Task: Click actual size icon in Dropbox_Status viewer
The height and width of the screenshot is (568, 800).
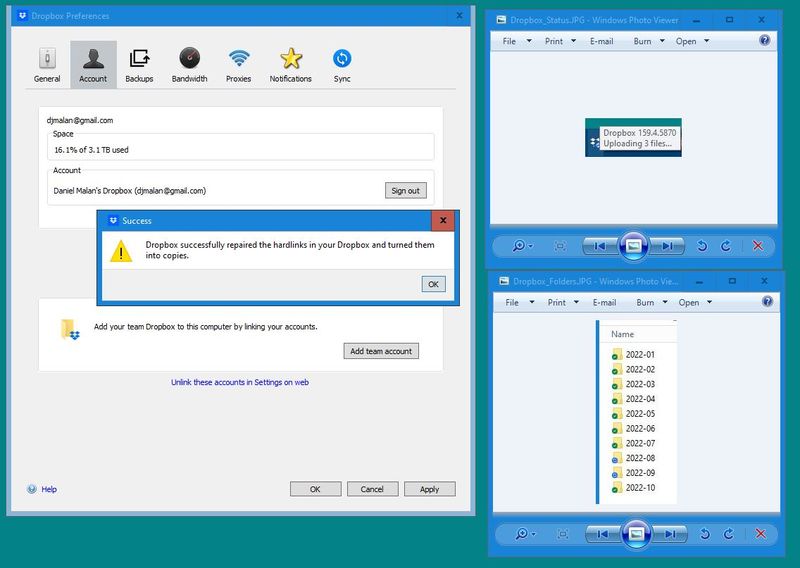Action: click(560, 246)
